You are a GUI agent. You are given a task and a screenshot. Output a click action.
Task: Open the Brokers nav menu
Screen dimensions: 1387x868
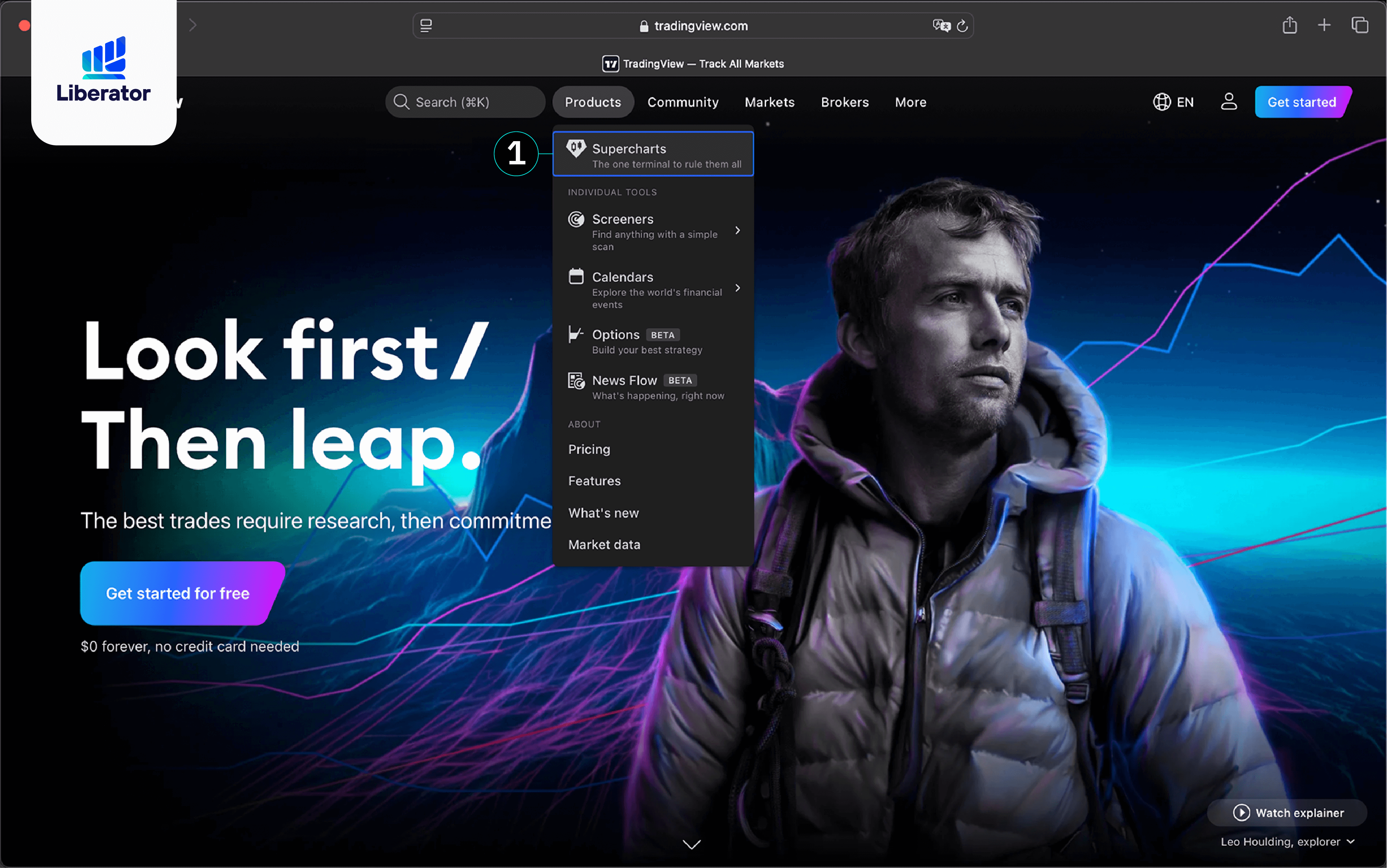pos(845,102)
